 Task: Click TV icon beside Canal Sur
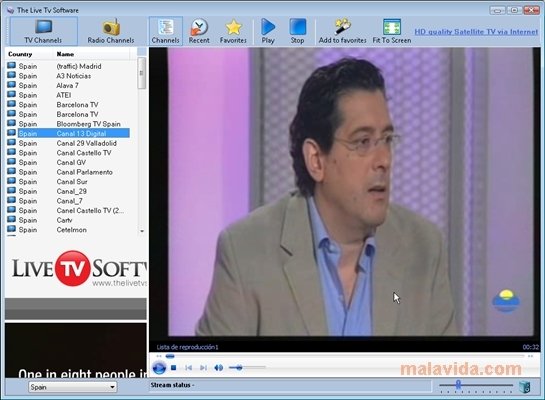[11, 181]
